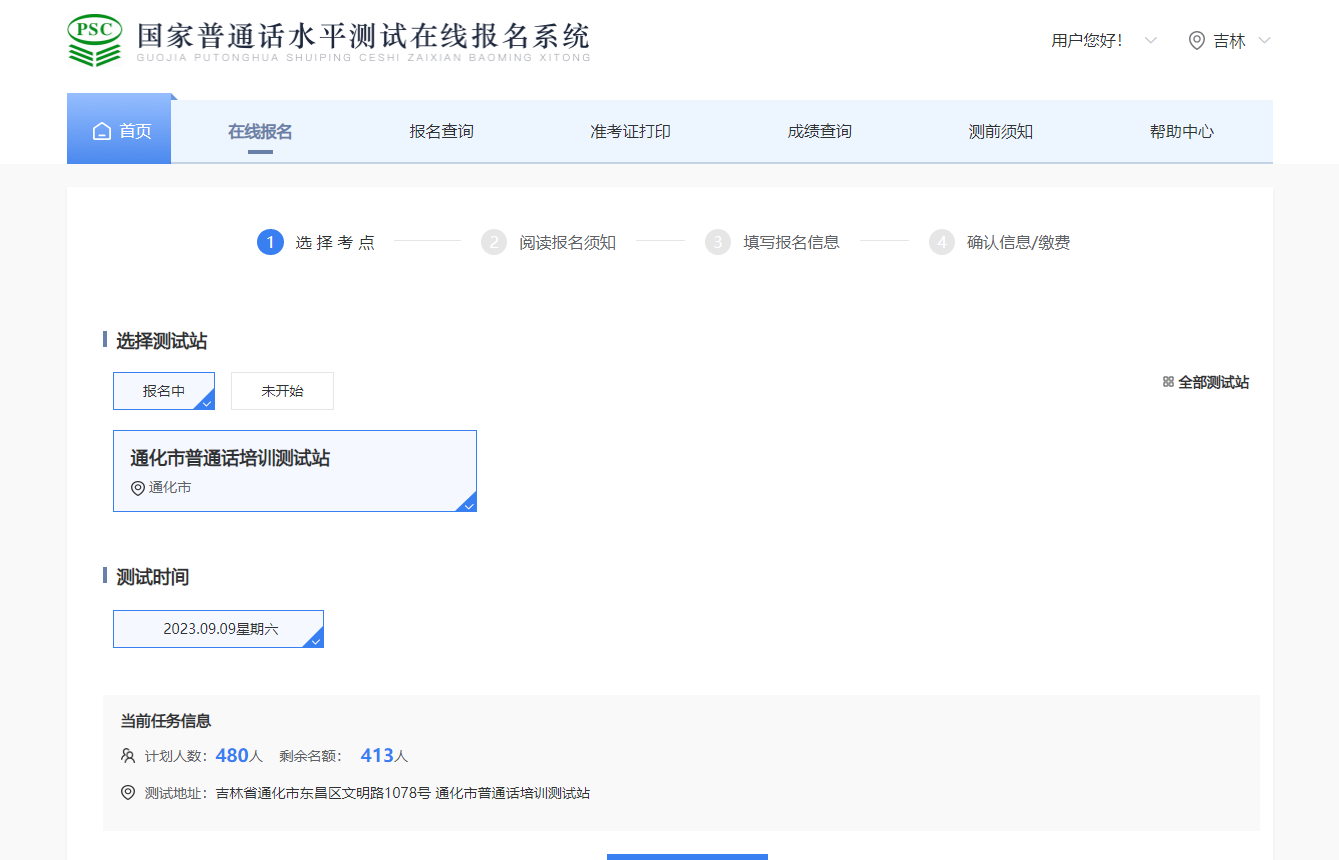Select the 报名中 status filter
1339x860 pixels.
(x=164, y=391)
